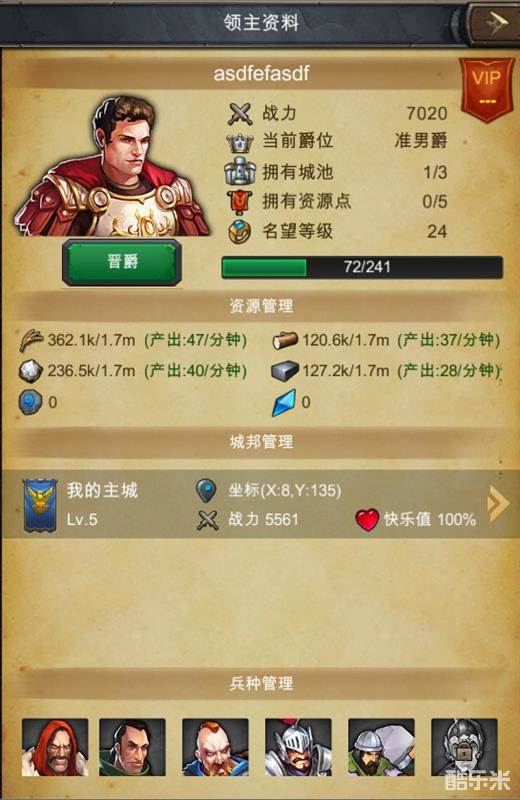Click the locked unit portrait
Screen dimensions: 520x800
(x=464, y=747)
